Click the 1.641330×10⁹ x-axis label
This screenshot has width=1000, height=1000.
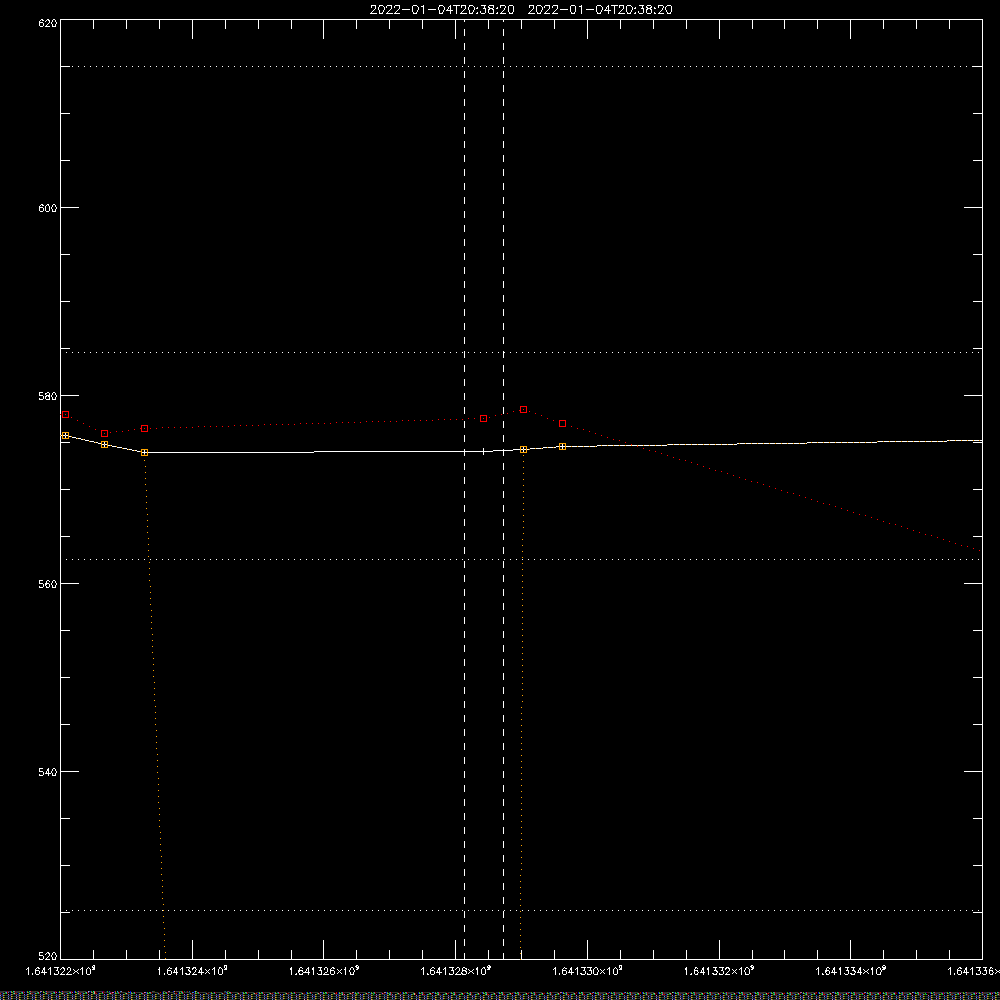tap(587, 971)
